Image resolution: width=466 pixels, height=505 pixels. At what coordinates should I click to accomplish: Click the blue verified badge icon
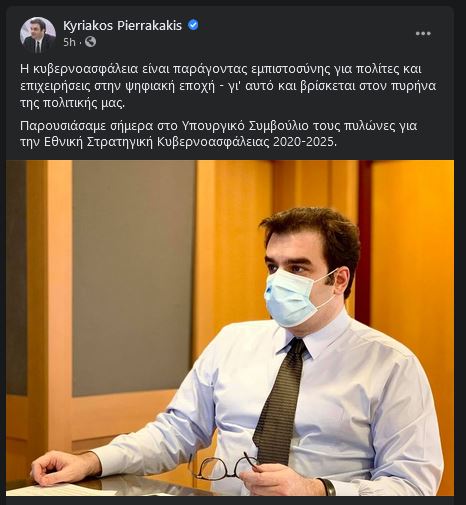tap(193, 25)
